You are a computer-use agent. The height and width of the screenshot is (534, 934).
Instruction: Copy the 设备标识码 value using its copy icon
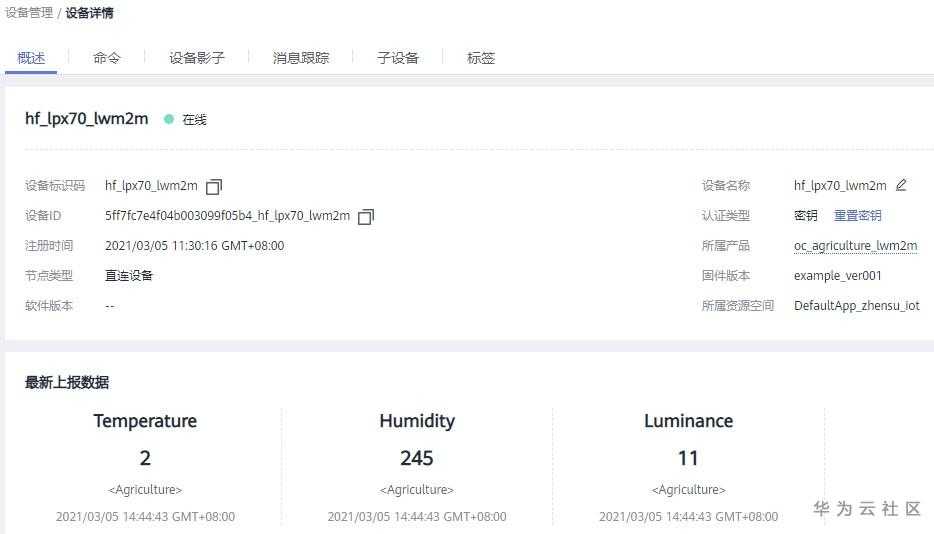pyautogui.click(x=214, y=186)
